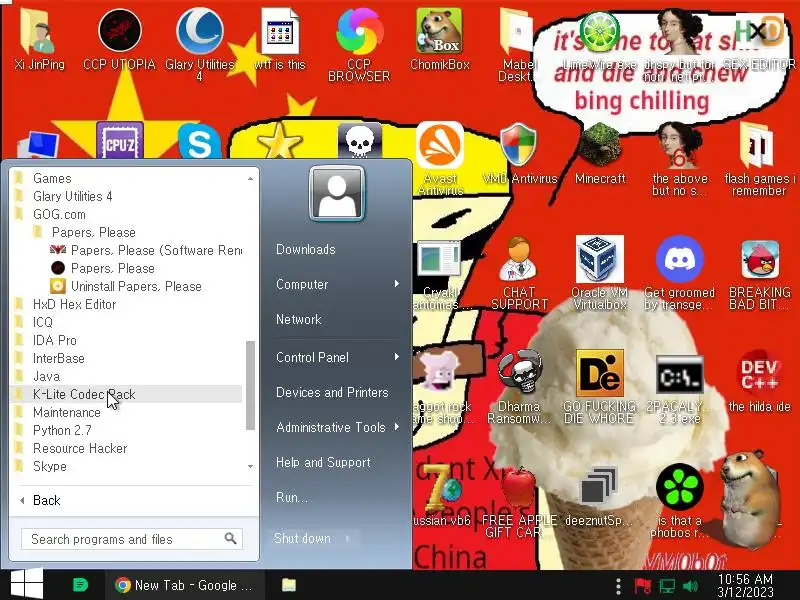
Task: Expand the Games folder in Start menu
Action: pos(127,178)
